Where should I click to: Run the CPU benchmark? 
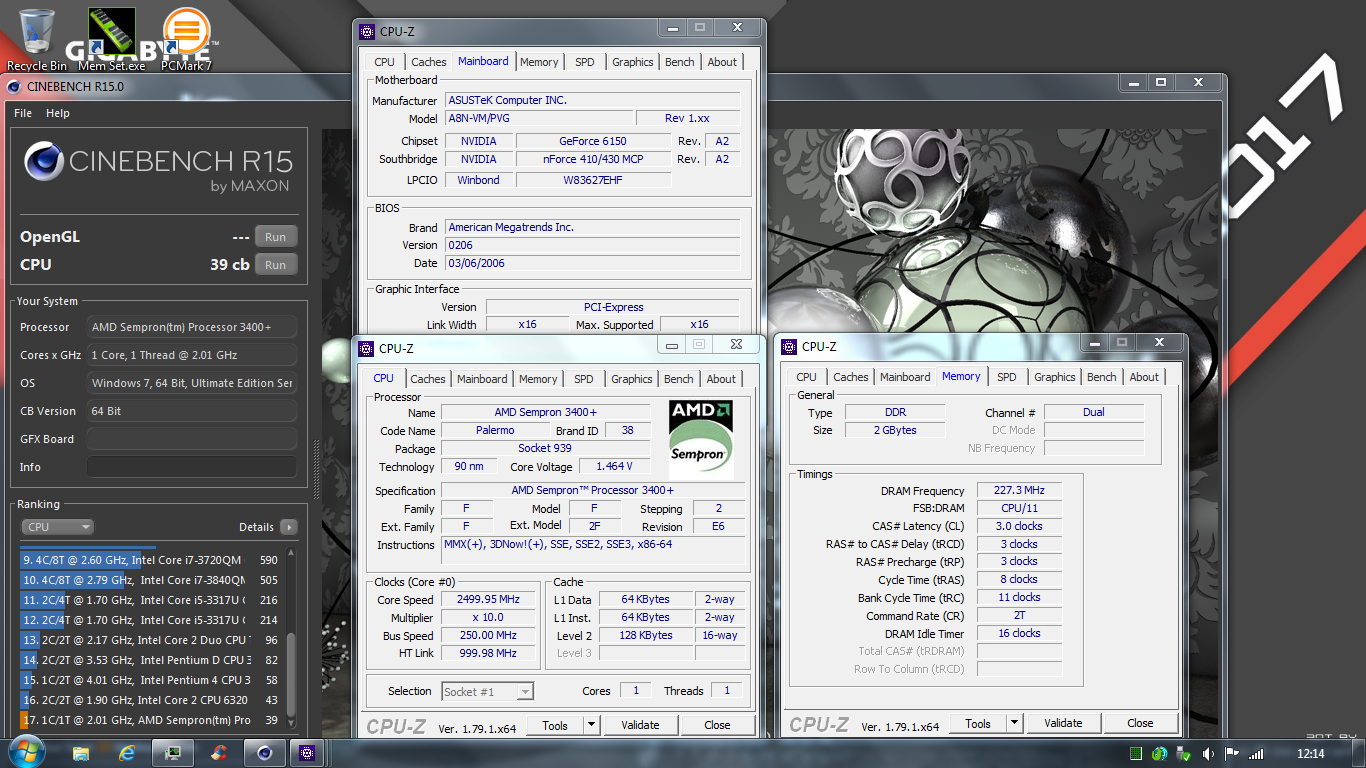tap(276, 265)
